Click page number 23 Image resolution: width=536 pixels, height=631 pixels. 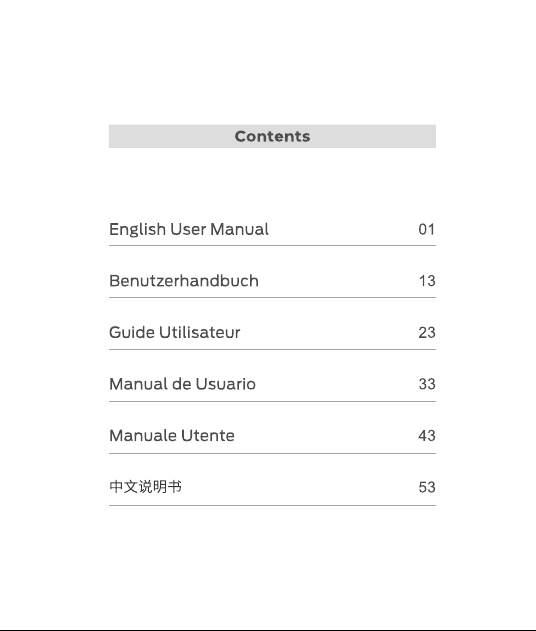[427, 332]
